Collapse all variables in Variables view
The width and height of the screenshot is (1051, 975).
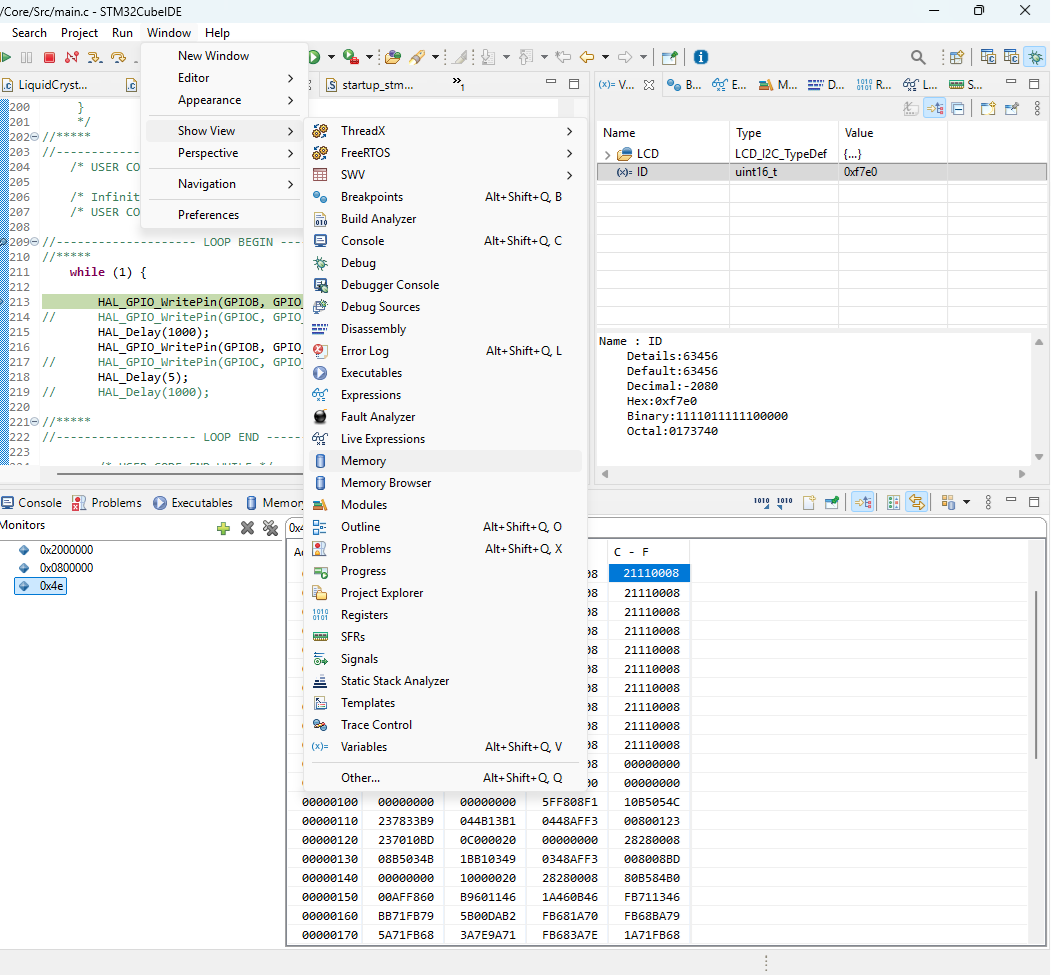pos(958,109)
